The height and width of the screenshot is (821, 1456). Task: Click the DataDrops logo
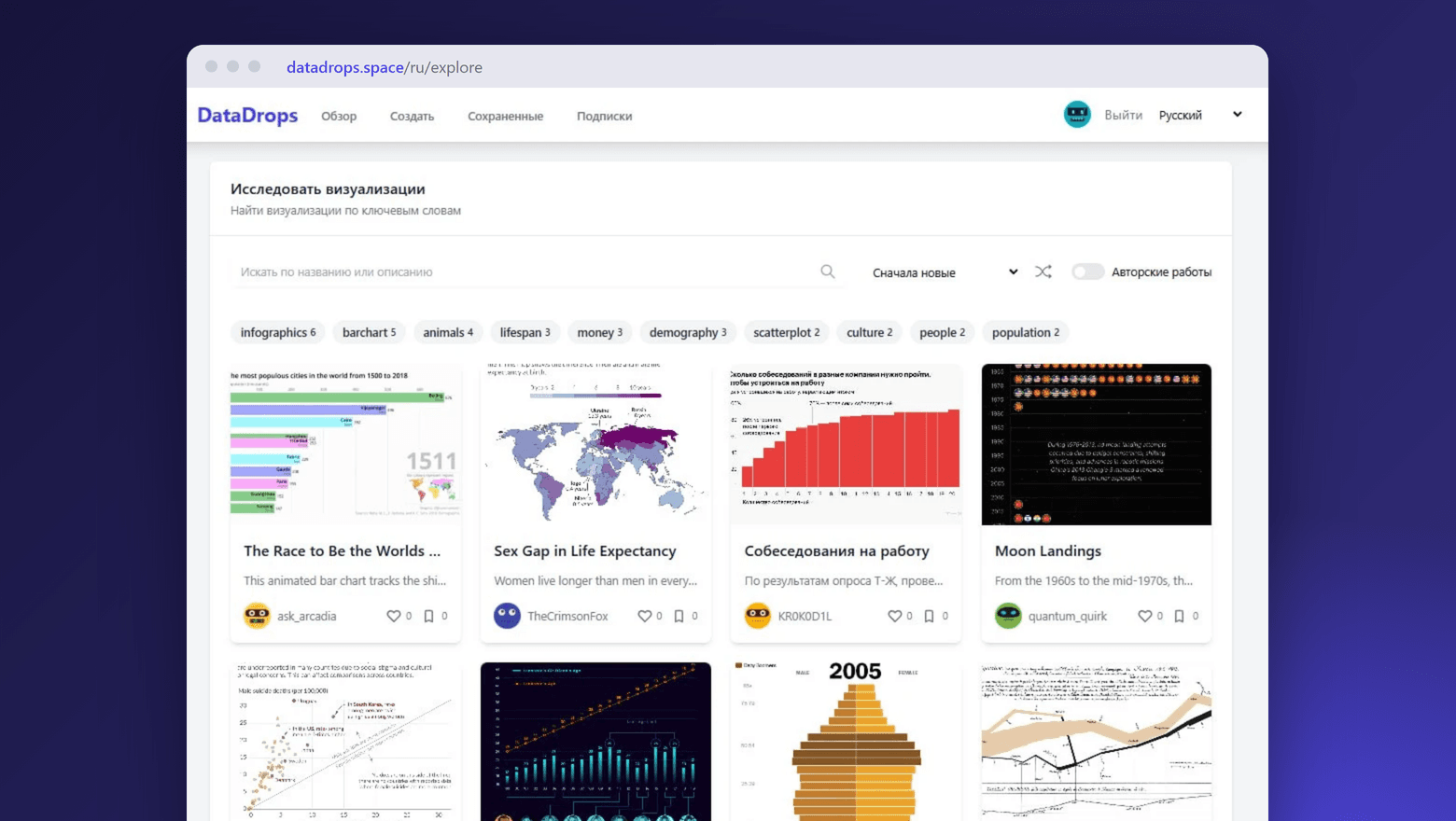(x=247, y=116)
